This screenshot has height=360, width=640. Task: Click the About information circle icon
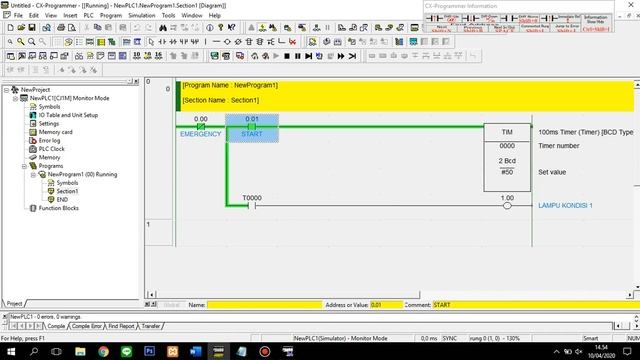tap(210, 28)
